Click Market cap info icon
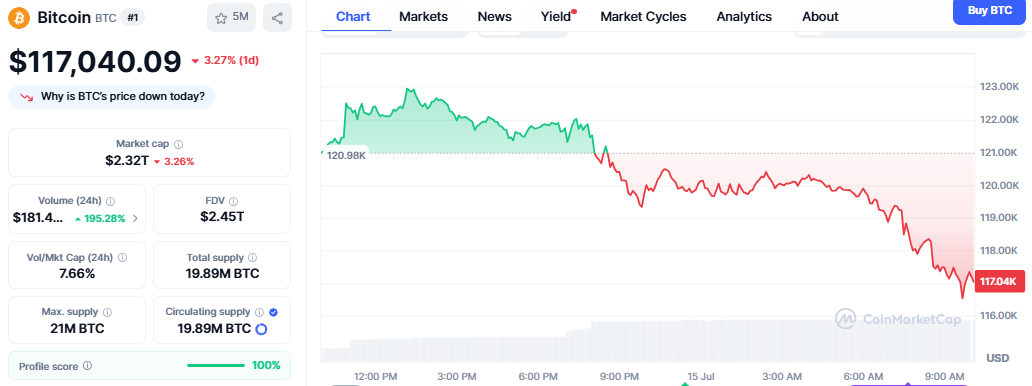The image size is (1032, 386). pos(178,144)
